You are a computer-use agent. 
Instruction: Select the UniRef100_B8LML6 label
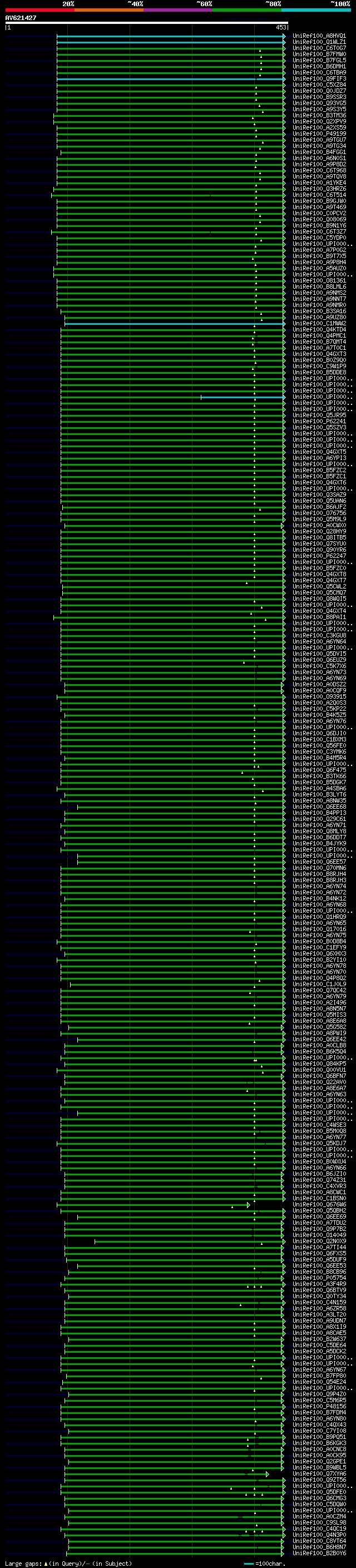click(x=319, y=286)
